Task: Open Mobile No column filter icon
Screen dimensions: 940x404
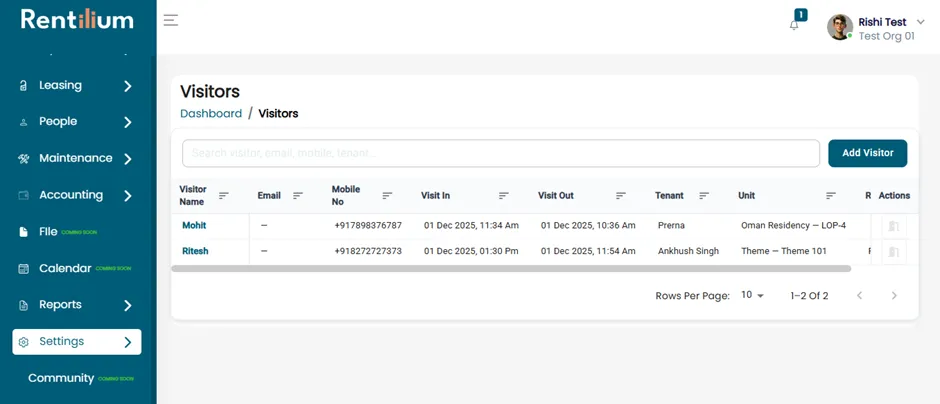Action: (x=387, y=195)
